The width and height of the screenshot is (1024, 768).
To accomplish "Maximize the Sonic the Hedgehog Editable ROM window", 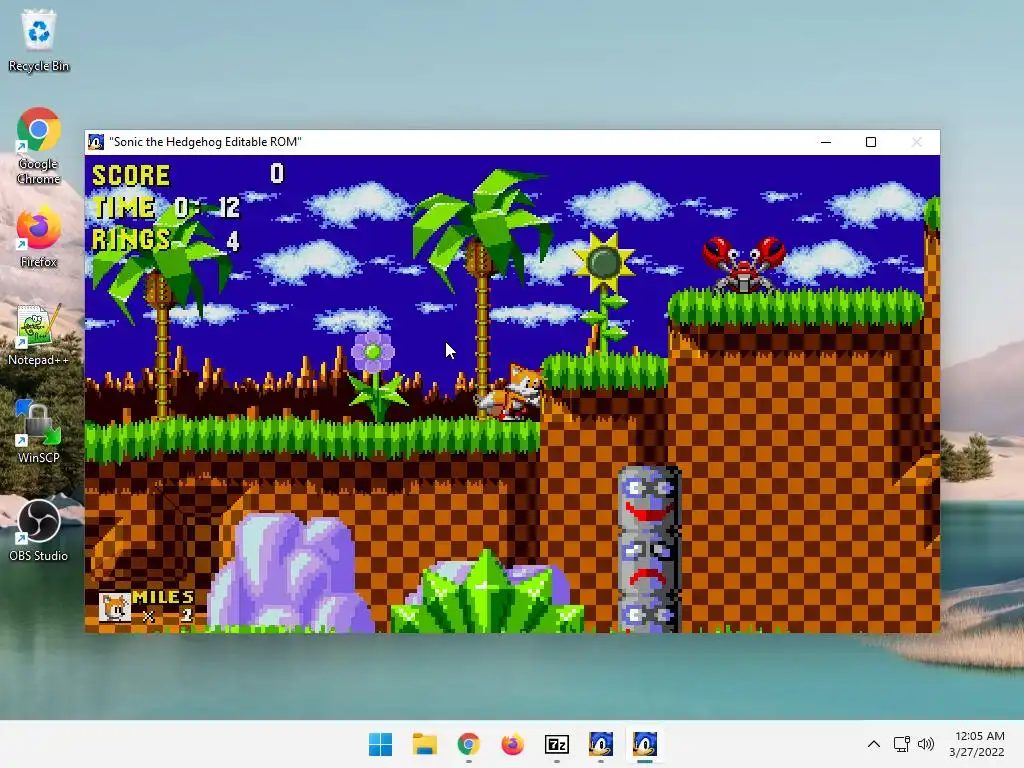I will click(871, 142).
